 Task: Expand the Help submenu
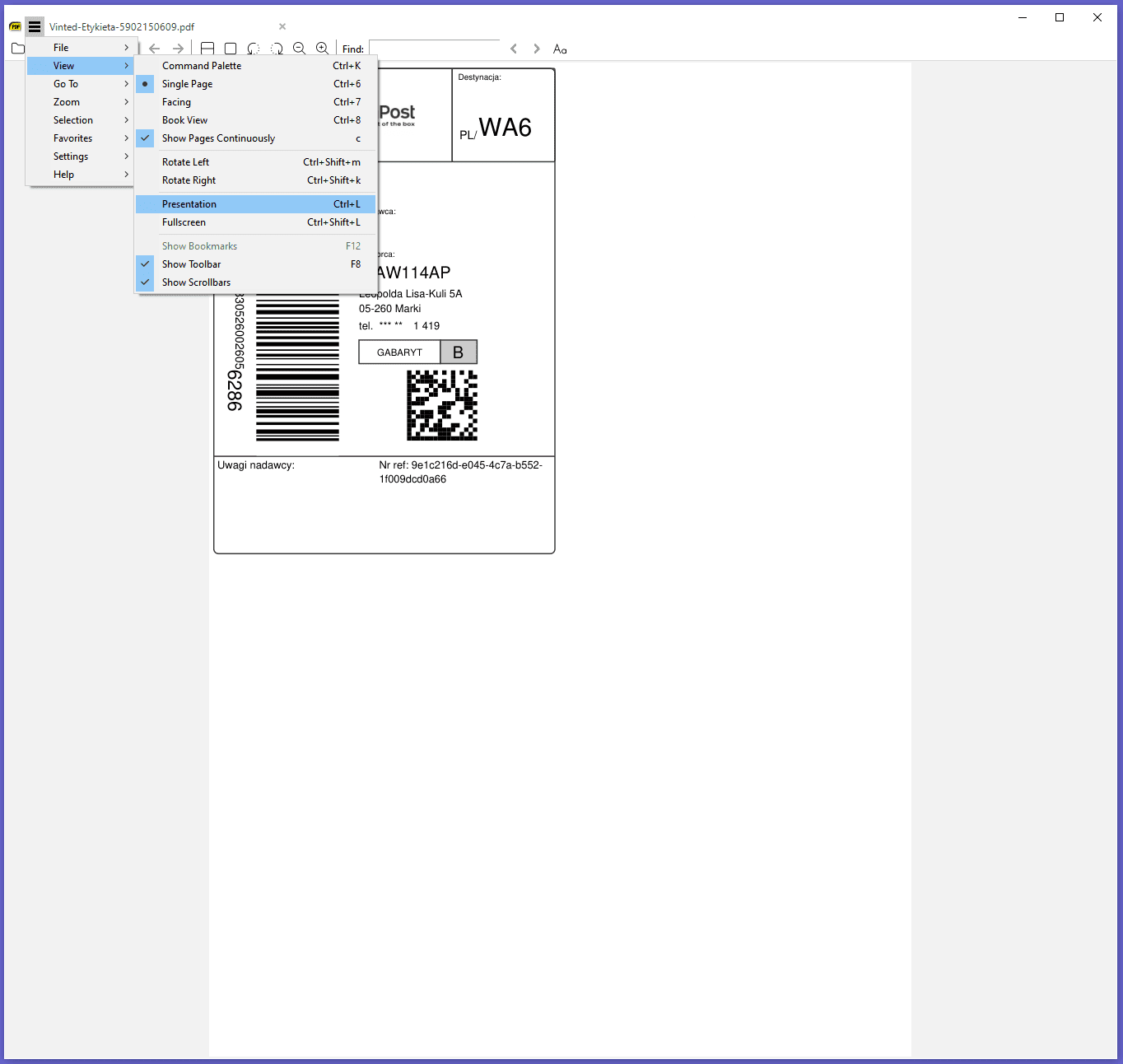[80, 175]
